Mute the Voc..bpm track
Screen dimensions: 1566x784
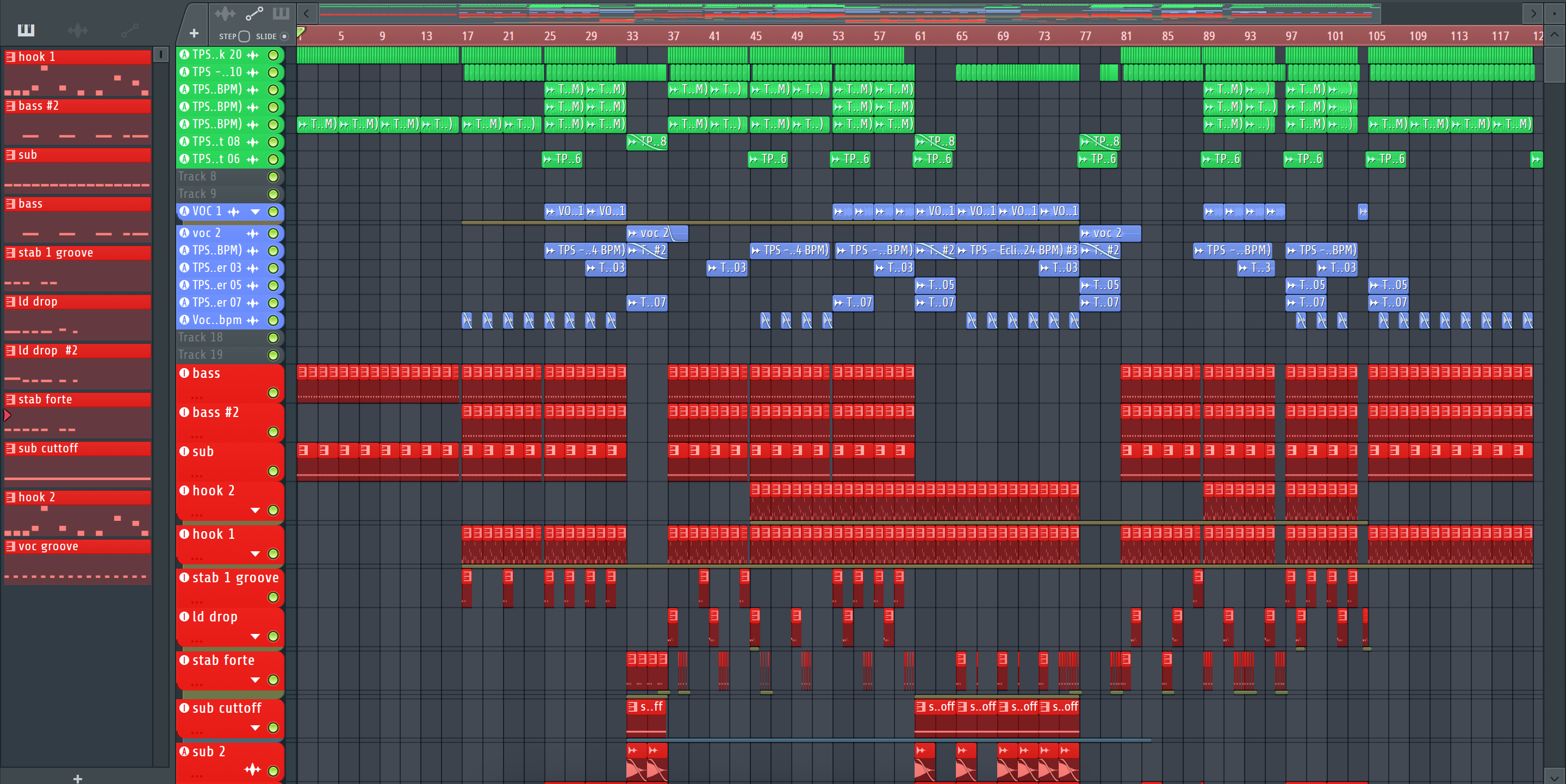(x=274, y=320)
